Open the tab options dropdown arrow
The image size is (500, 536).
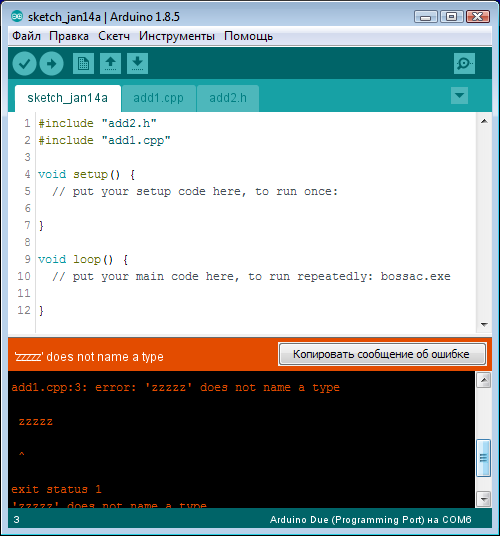click(x=459, y=96)
